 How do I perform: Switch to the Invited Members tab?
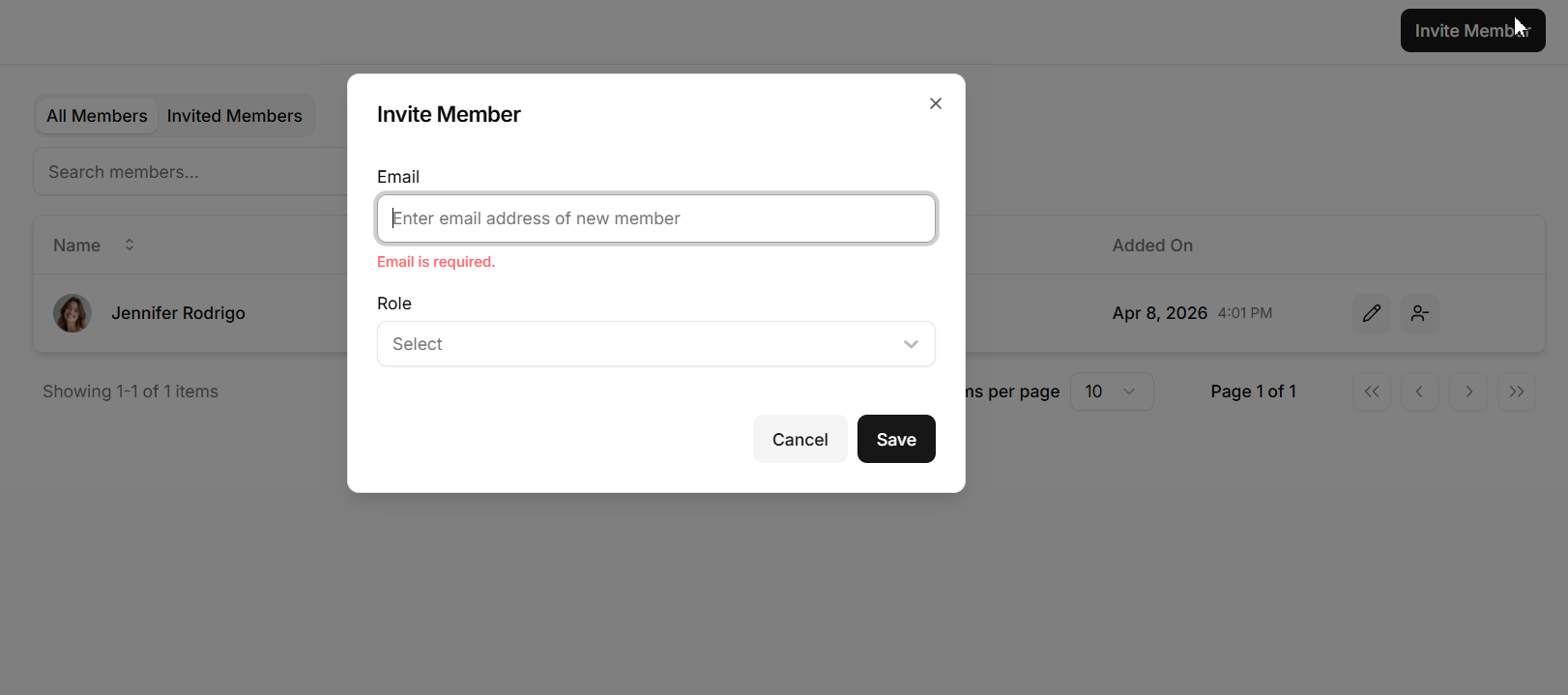pos(234,116)
